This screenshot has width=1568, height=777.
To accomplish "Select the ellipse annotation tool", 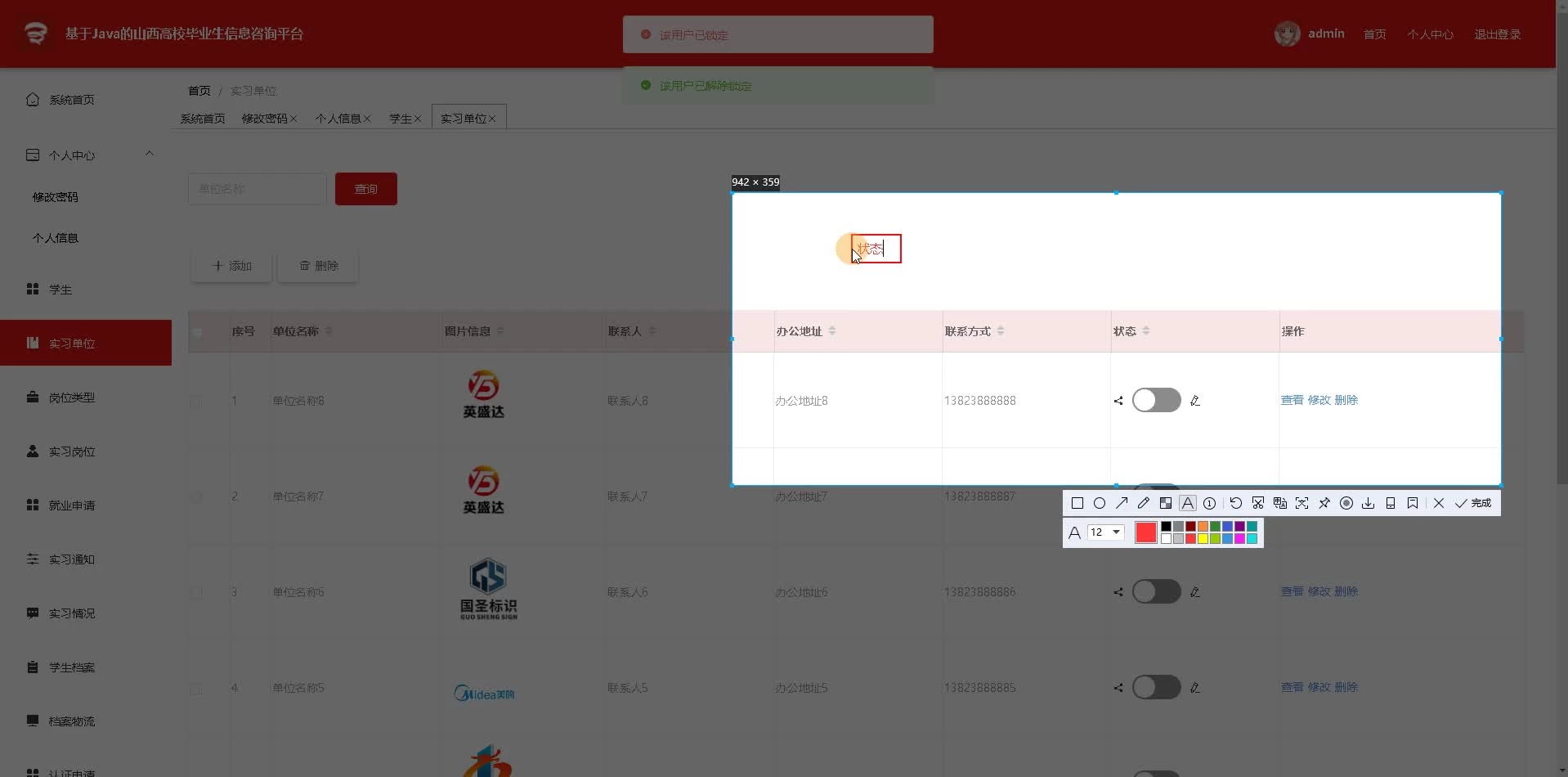I will (x=1100, y=503).
